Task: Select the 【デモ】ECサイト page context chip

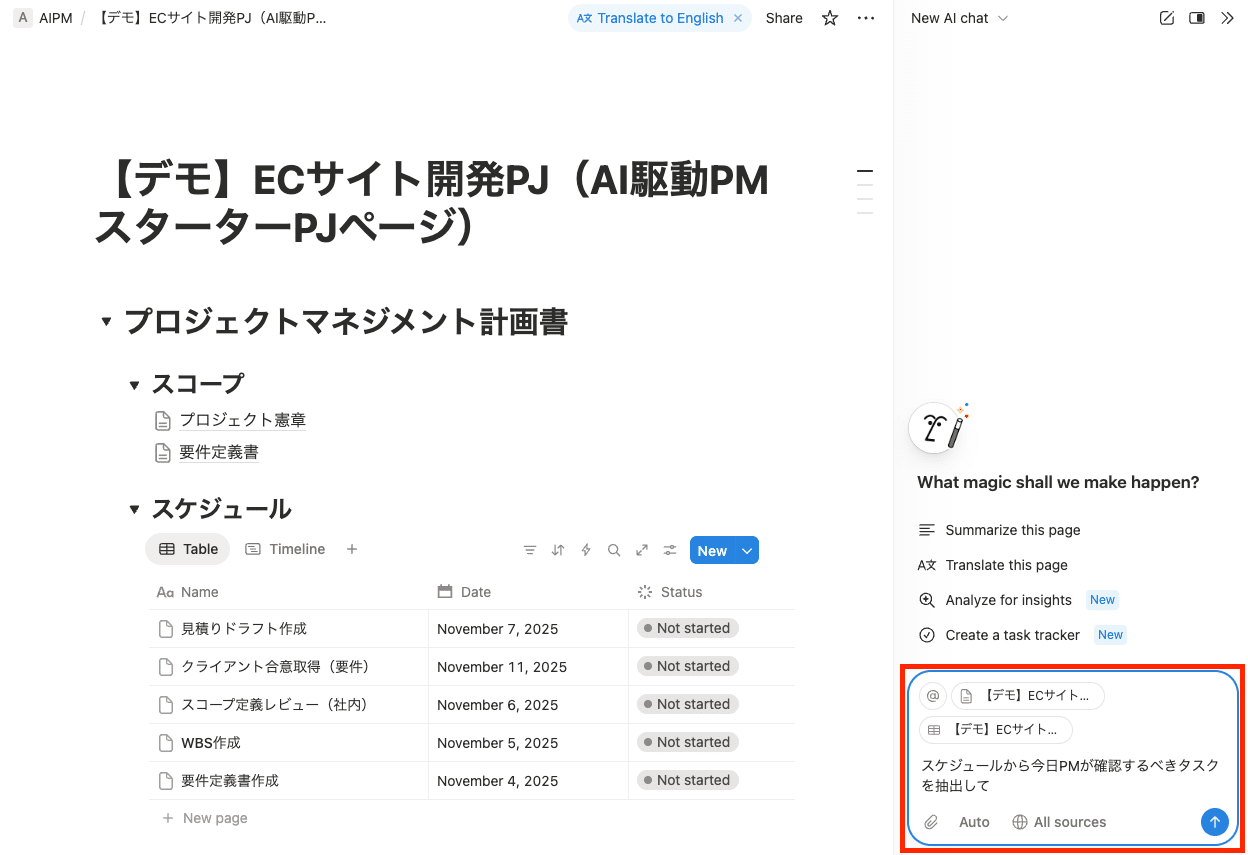Action: pyautogui.click(x=1028, y=696)
